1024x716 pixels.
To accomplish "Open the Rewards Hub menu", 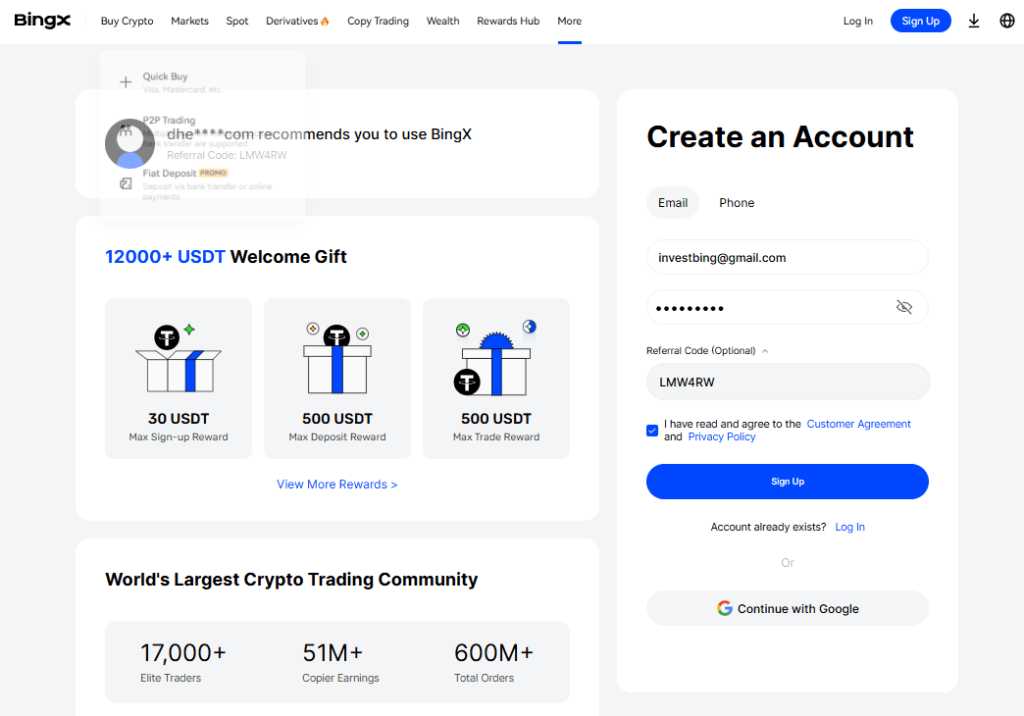I will [x=508, y=21].
